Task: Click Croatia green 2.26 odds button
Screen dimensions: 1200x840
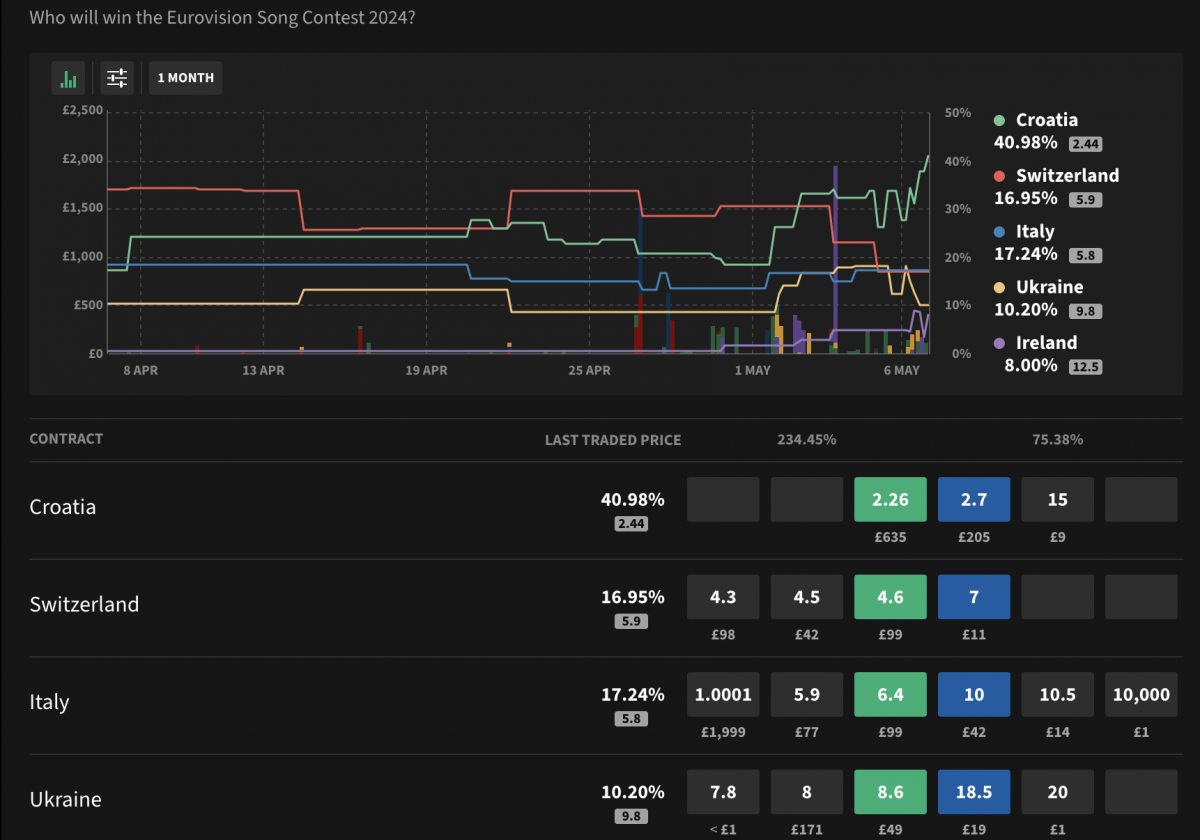Action: coord(890,500)
